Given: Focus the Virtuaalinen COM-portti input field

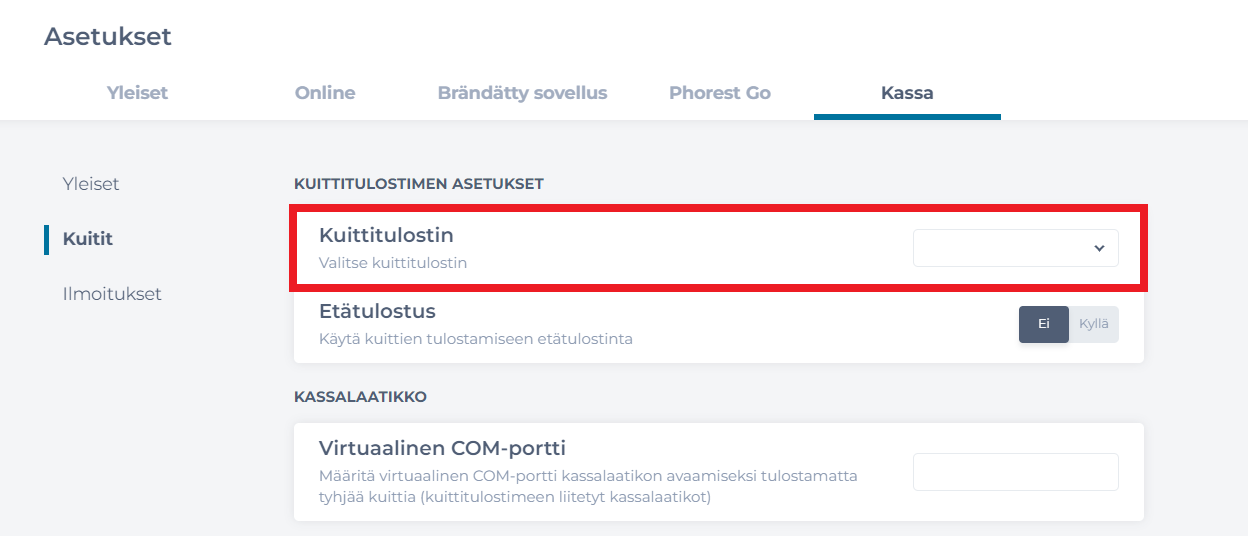Looking at the screenshot, I should coord(1015,472).
